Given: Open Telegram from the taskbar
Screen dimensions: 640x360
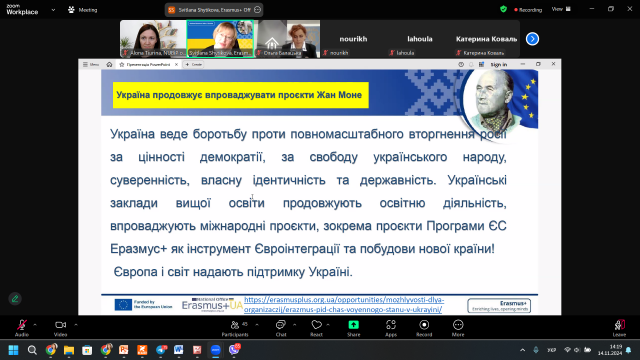Looking at the screenshot, I should [x=161, y=350].
